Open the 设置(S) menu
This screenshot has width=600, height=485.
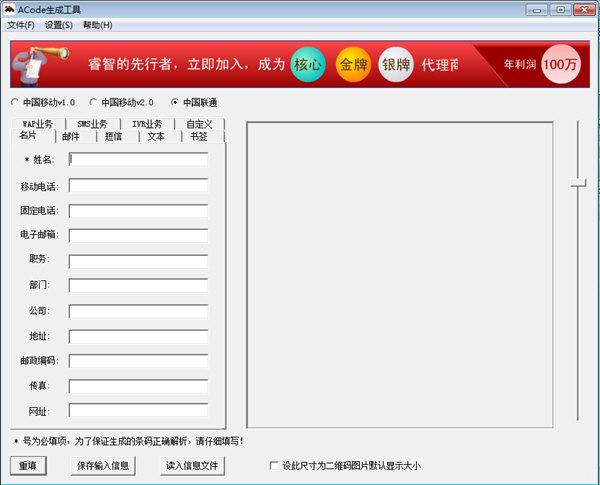[x=59, y=25]
